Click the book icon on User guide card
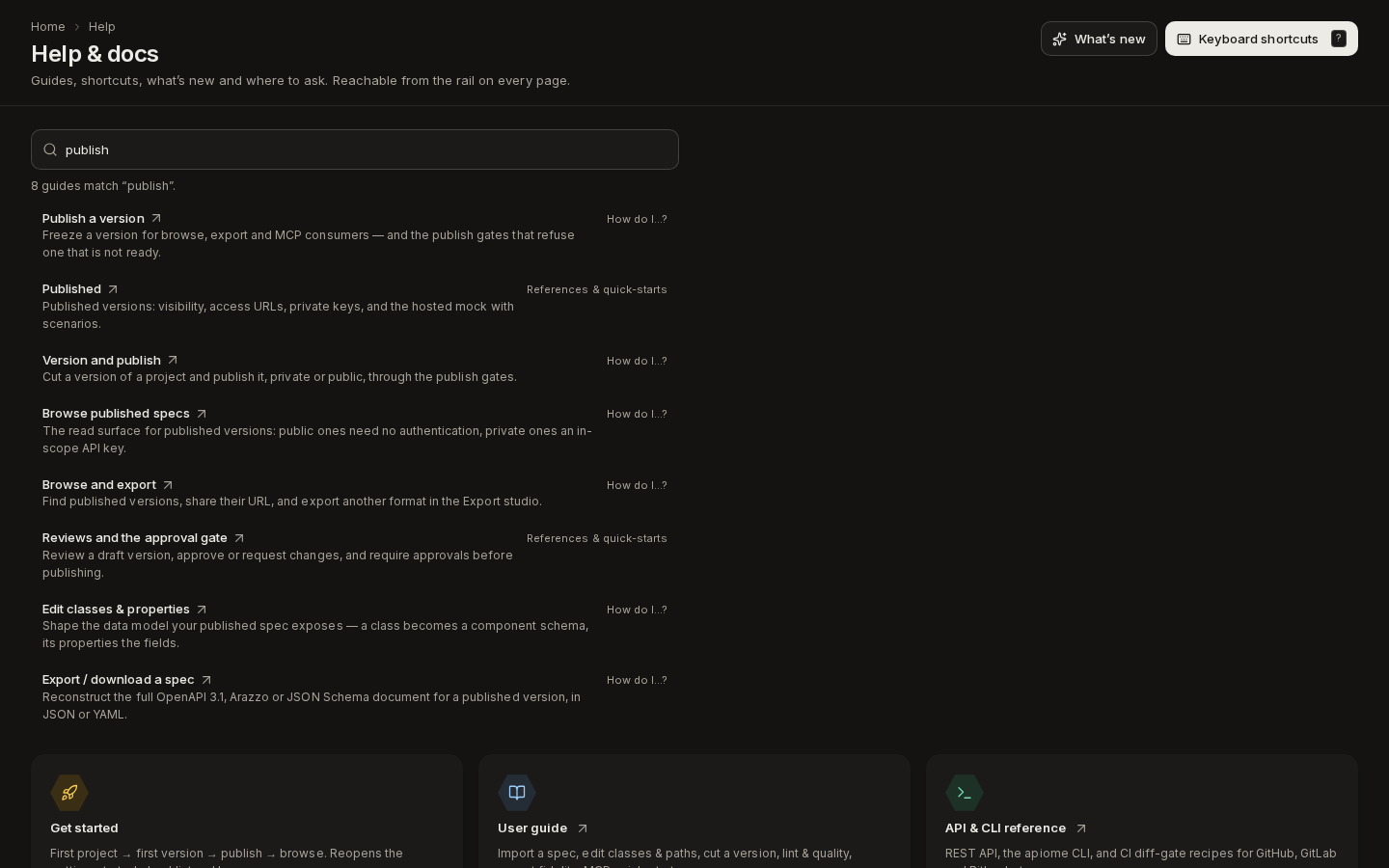The image size is (1389, 868). click(517, 793)
